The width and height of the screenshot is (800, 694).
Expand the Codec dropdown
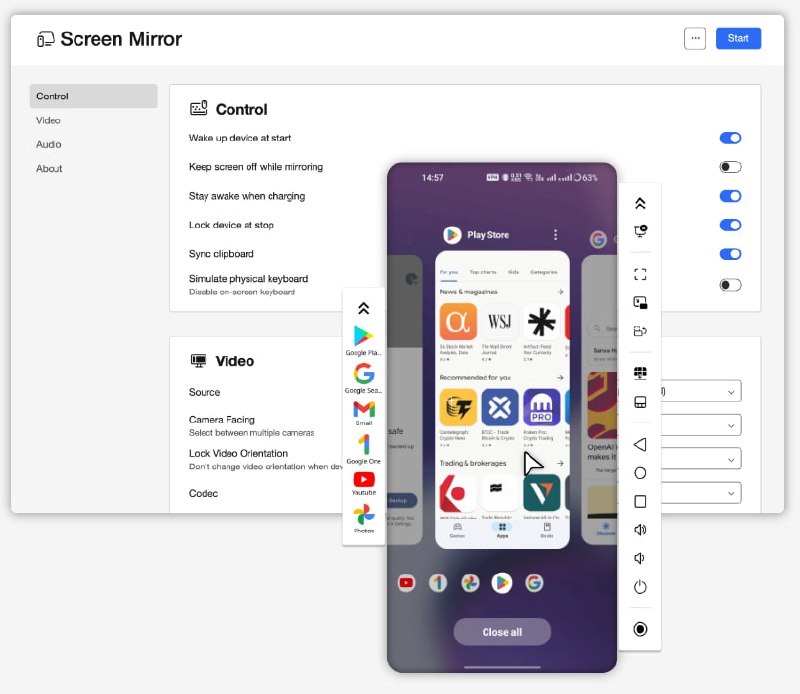click(x=732, y=493)
